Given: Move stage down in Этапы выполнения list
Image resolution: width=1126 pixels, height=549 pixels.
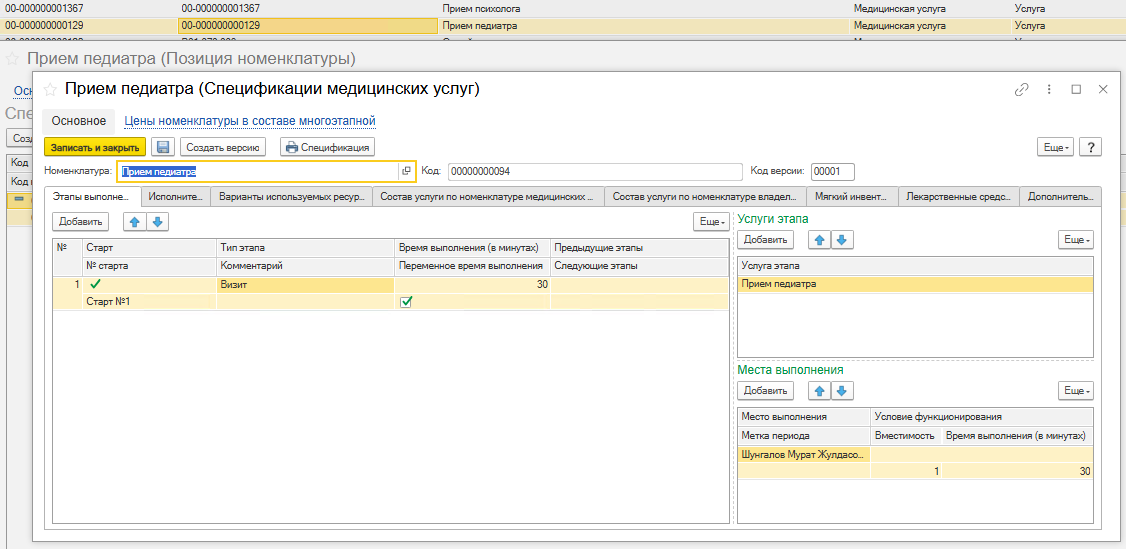Looking at the screenshot, I should click(x=157, y=221).
